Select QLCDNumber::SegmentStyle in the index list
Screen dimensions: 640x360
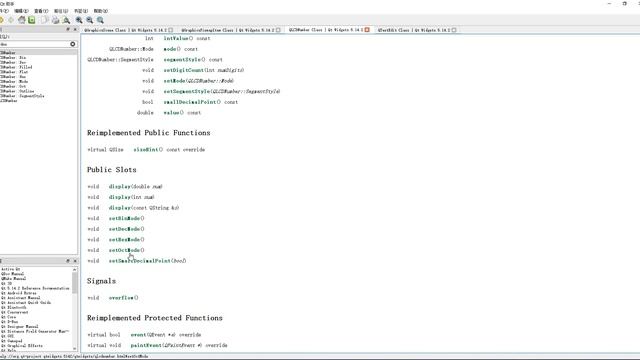(x=22, y=96)
